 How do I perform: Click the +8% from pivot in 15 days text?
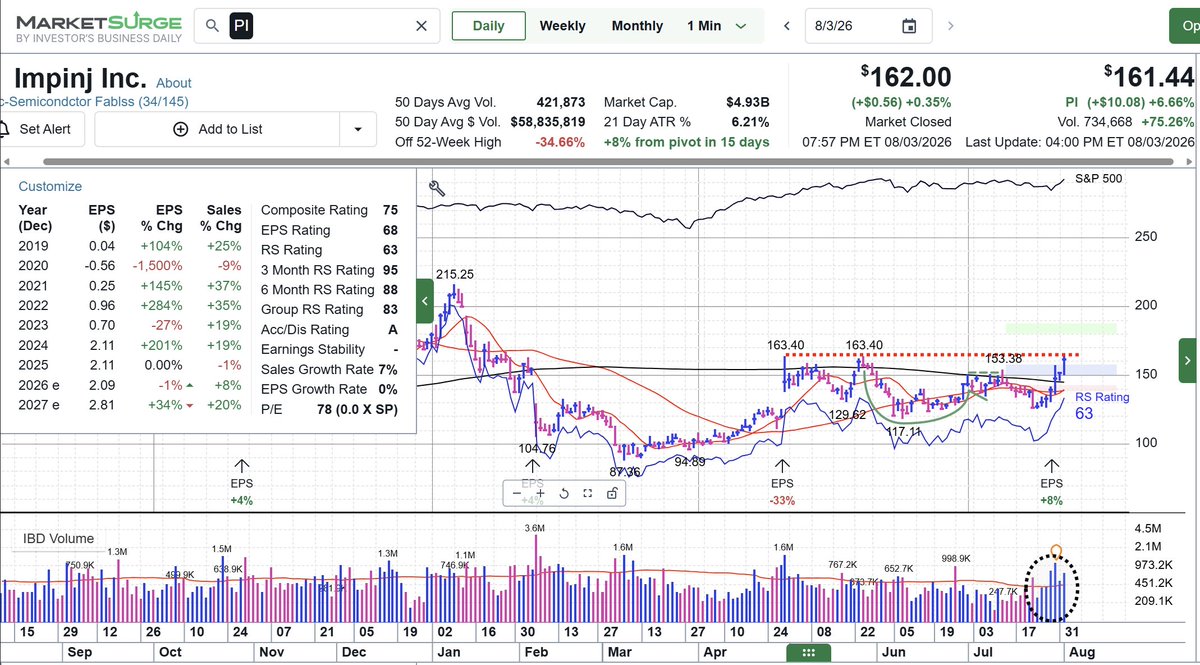pyautogui.click(x=686, y=142)
